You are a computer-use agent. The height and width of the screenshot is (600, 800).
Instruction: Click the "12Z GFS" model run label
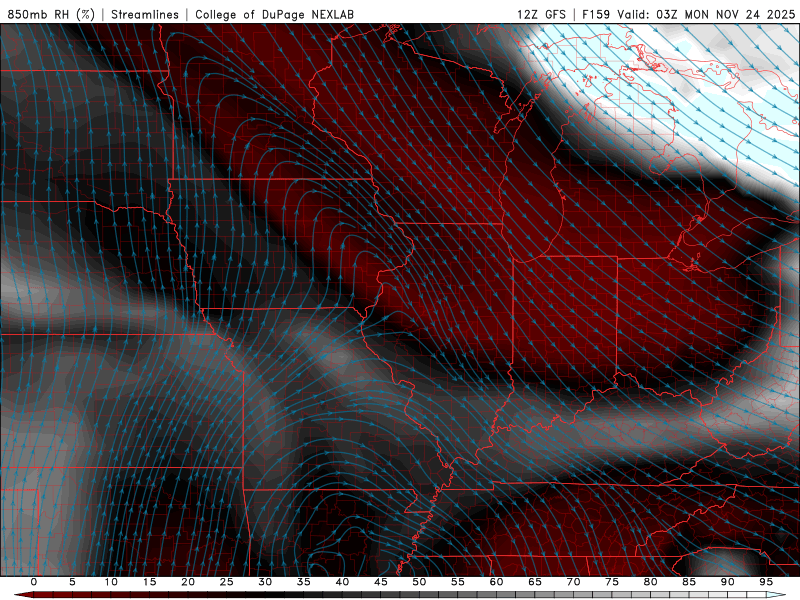click(x=541, y=14)
